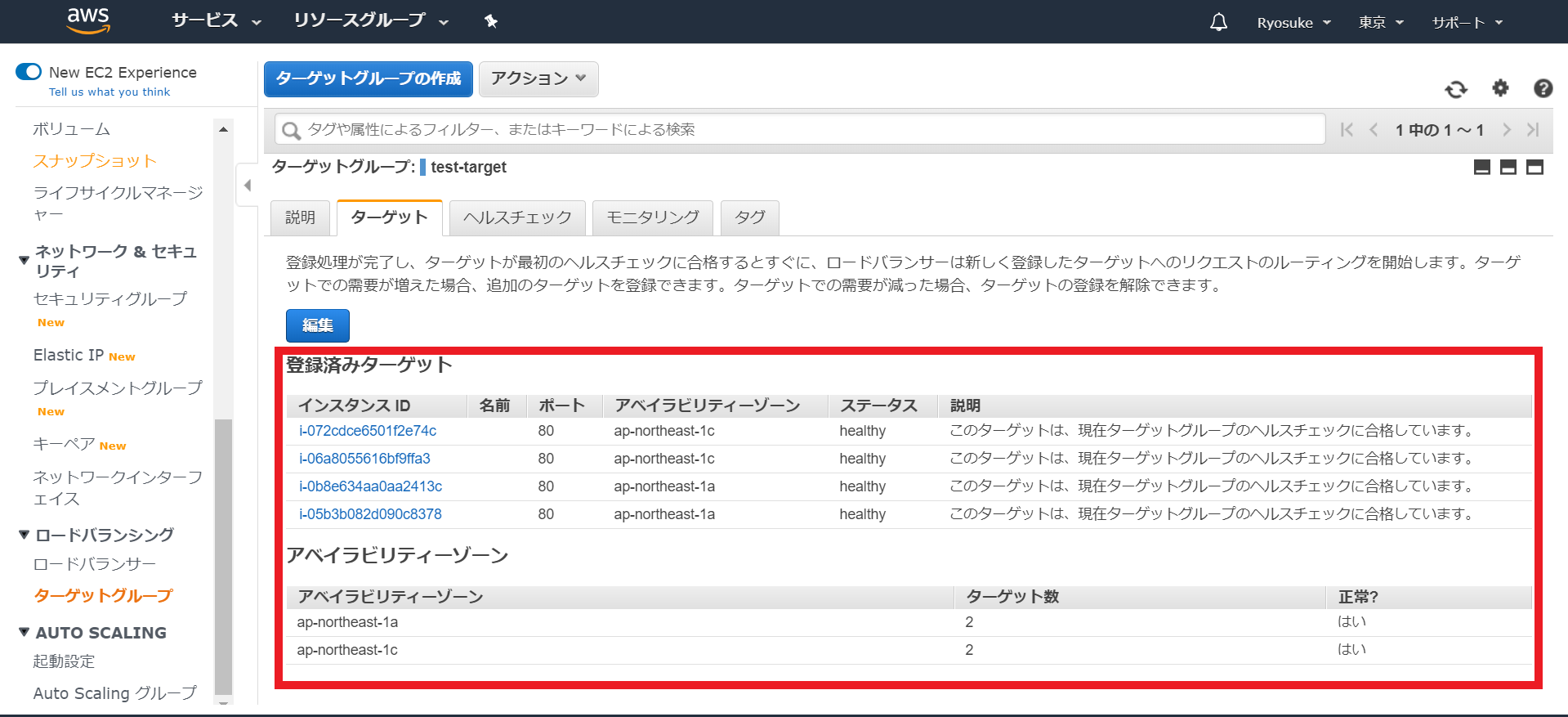Open the リソースグループ dropdown menu
This screenshot has height=717, width=1568.
coord(371,20)
